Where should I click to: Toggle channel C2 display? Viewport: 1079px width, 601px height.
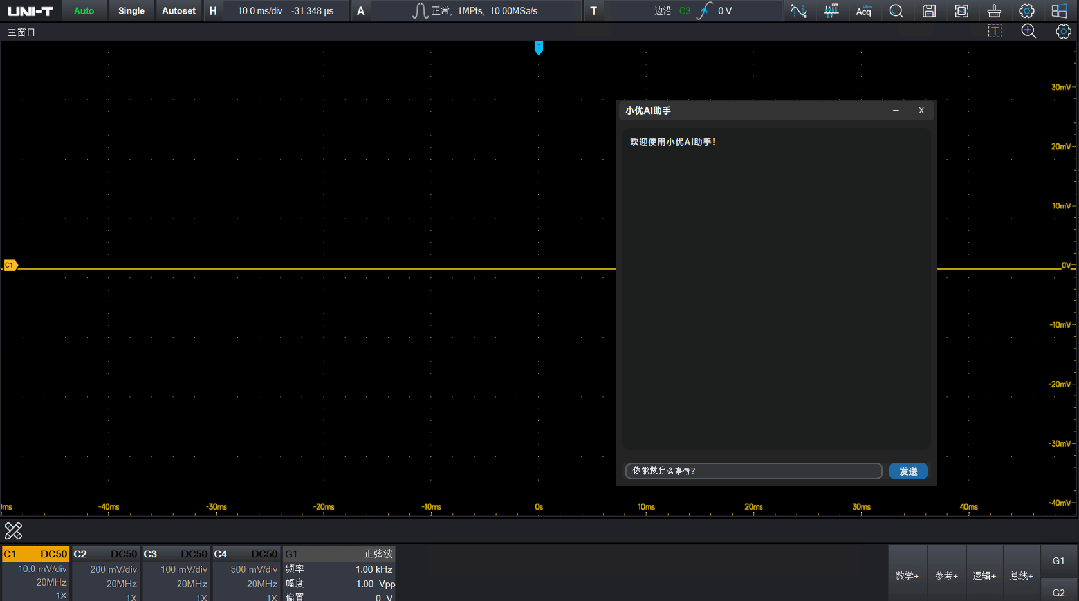[106, 553]
